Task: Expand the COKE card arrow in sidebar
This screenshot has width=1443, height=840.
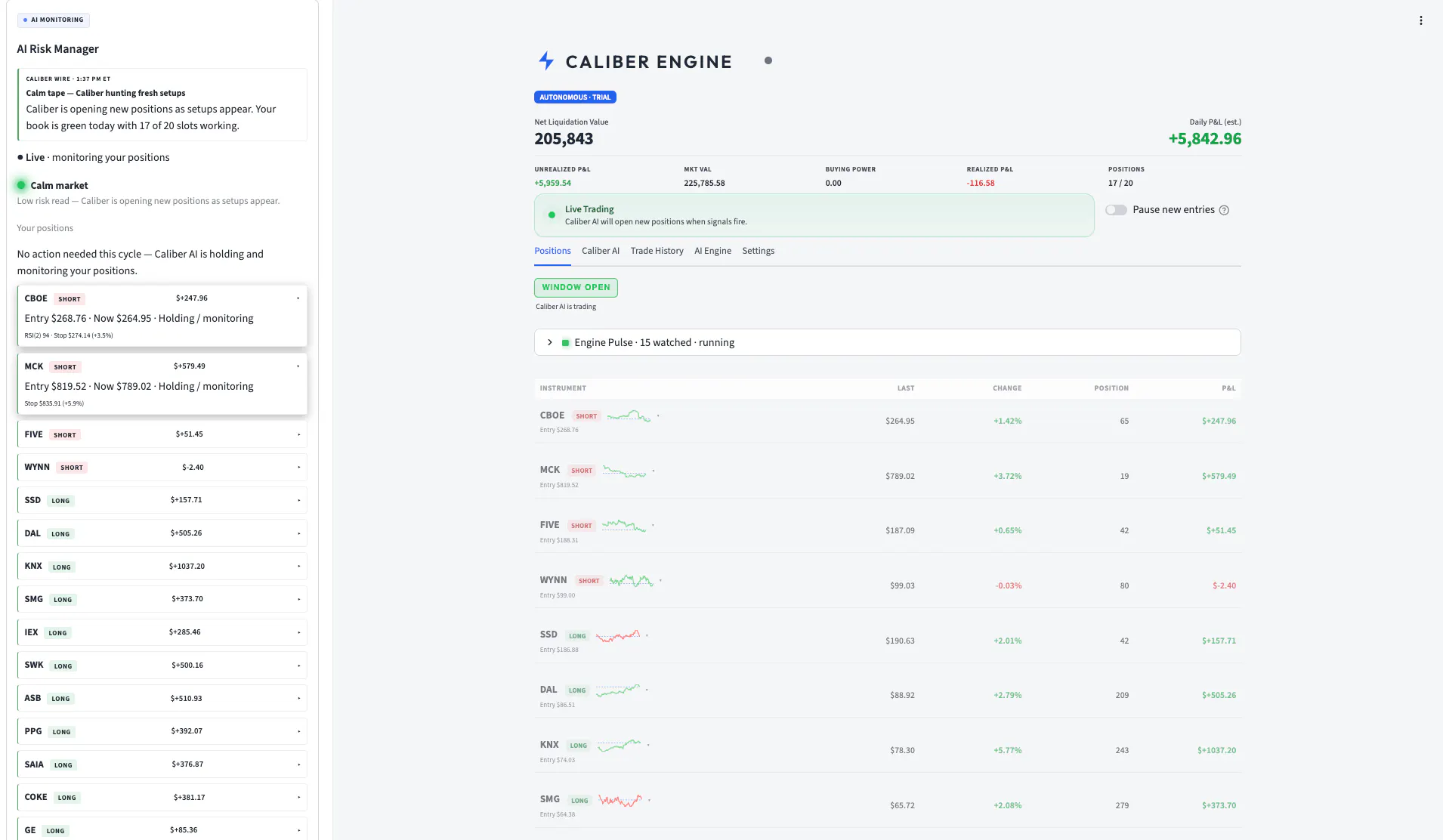Action: [x=298, y=797]
